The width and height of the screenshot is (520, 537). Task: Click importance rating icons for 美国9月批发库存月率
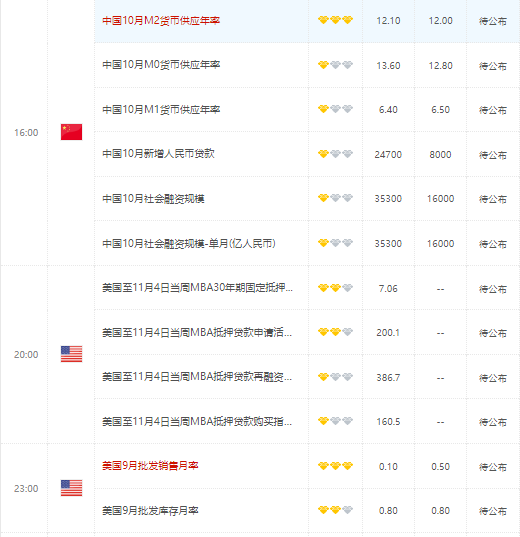point(335,510)
